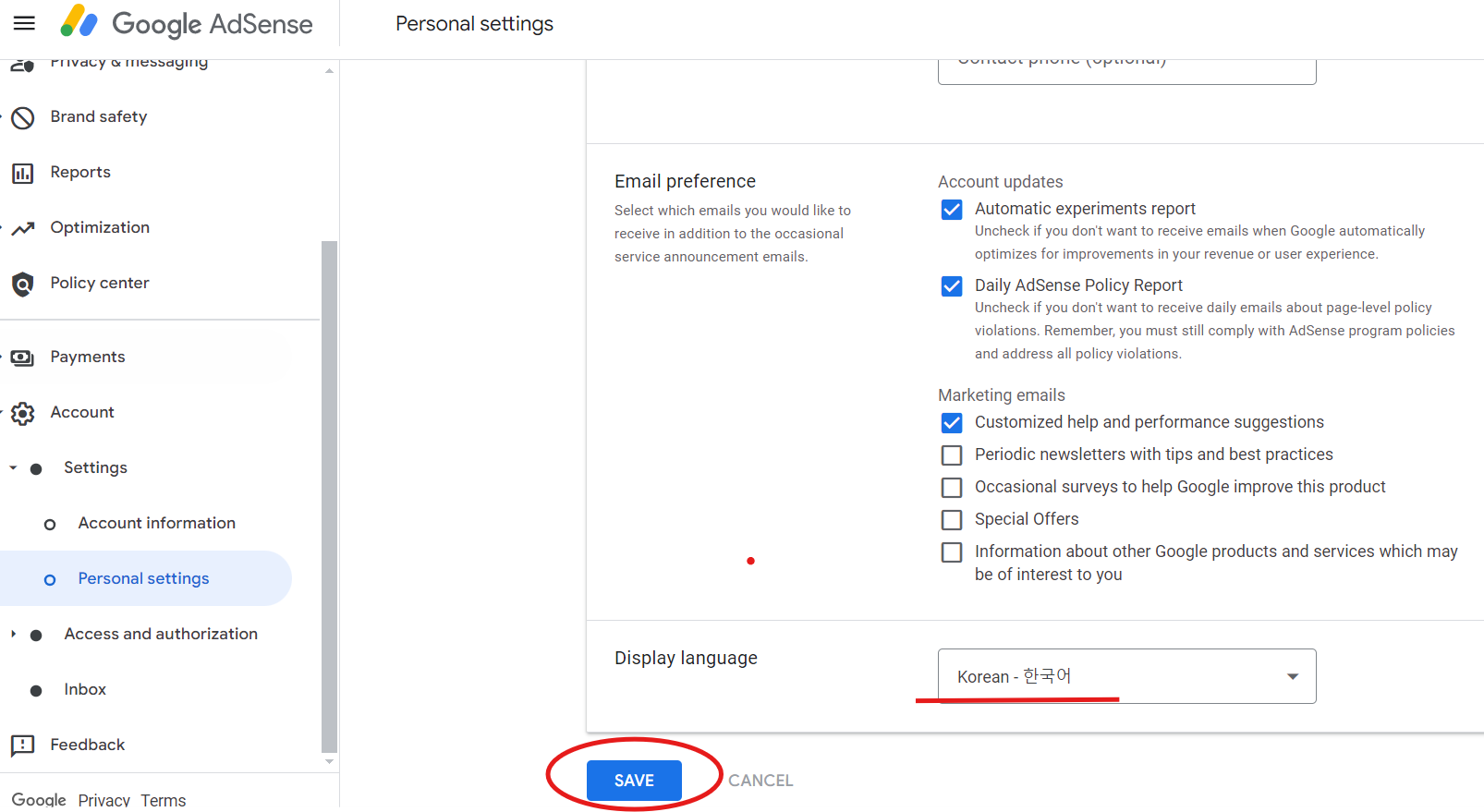Click the Brand safety icon
1484x812 pixels.
[x=23, y=117]
